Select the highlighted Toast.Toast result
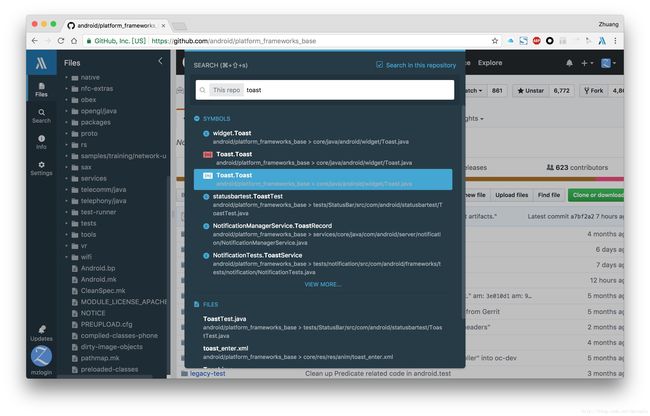 [323, 179]
